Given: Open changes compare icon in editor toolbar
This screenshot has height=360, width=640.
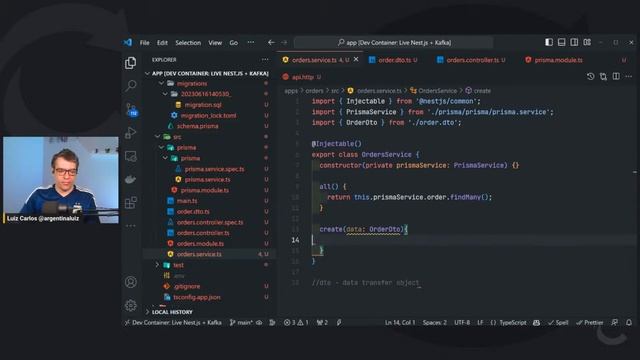Looking at the screenshot, I should coord(603,76).
